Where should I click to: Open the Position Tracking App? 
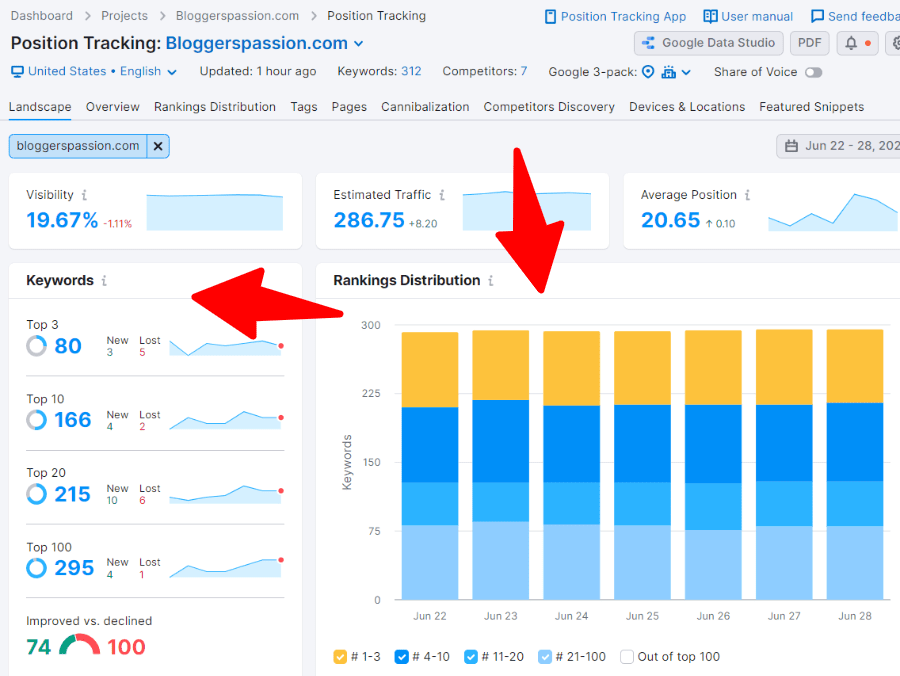click(x=618, y=16)
